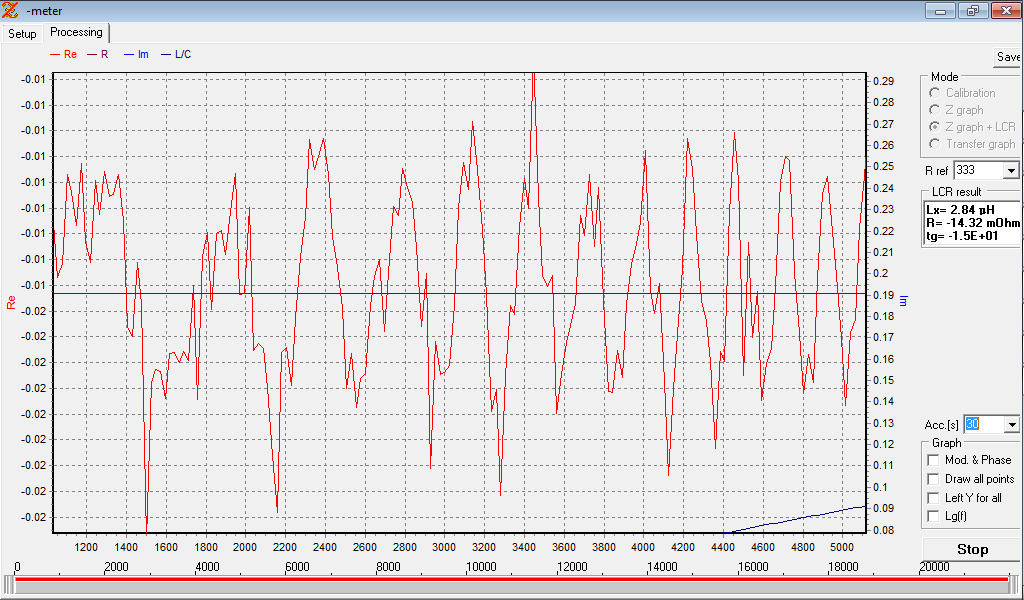Click the R legend entry in purple
This screenshot has height=600, width=1024.
click(98, 54)
